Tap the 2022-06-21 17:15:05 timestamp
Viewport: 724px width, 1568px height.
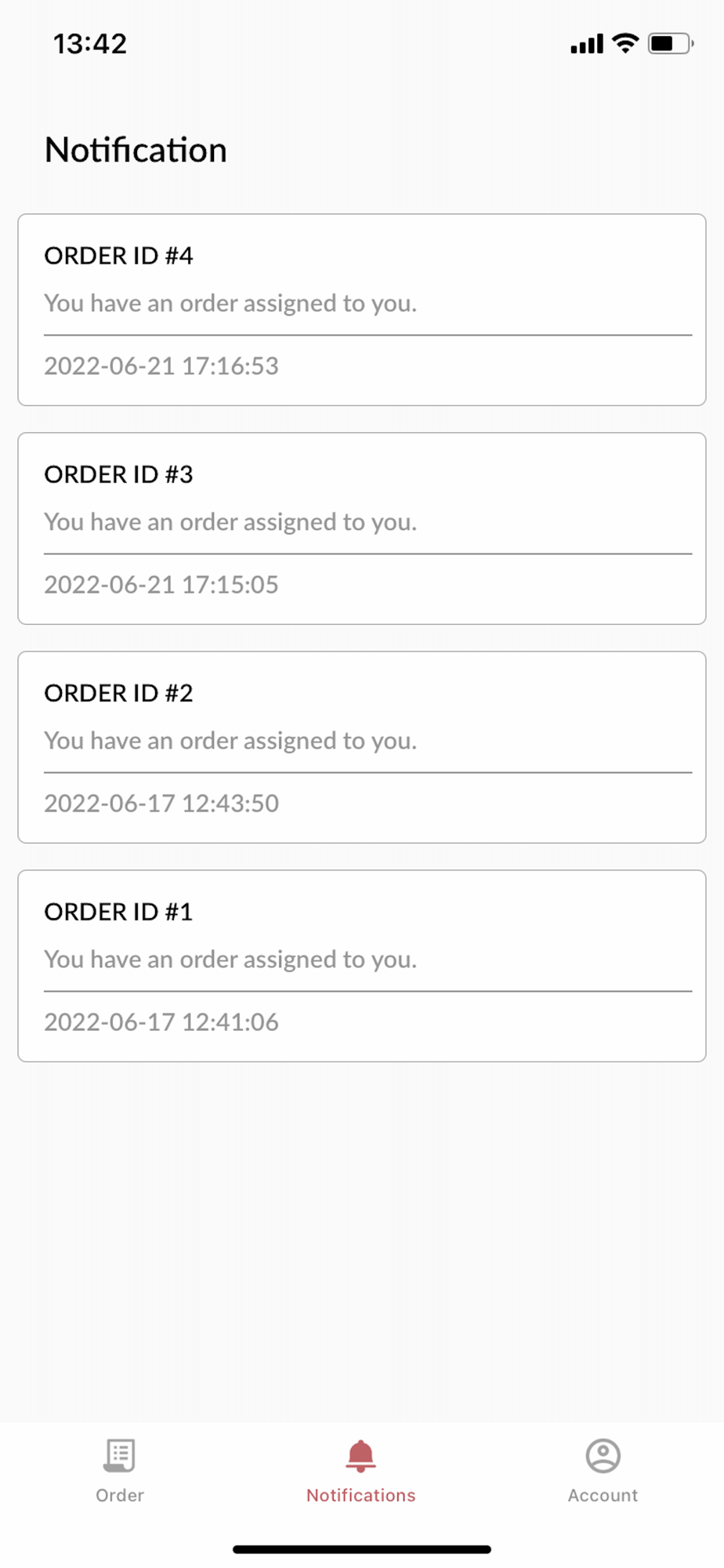pyautogui.click(x=161, y=585)
